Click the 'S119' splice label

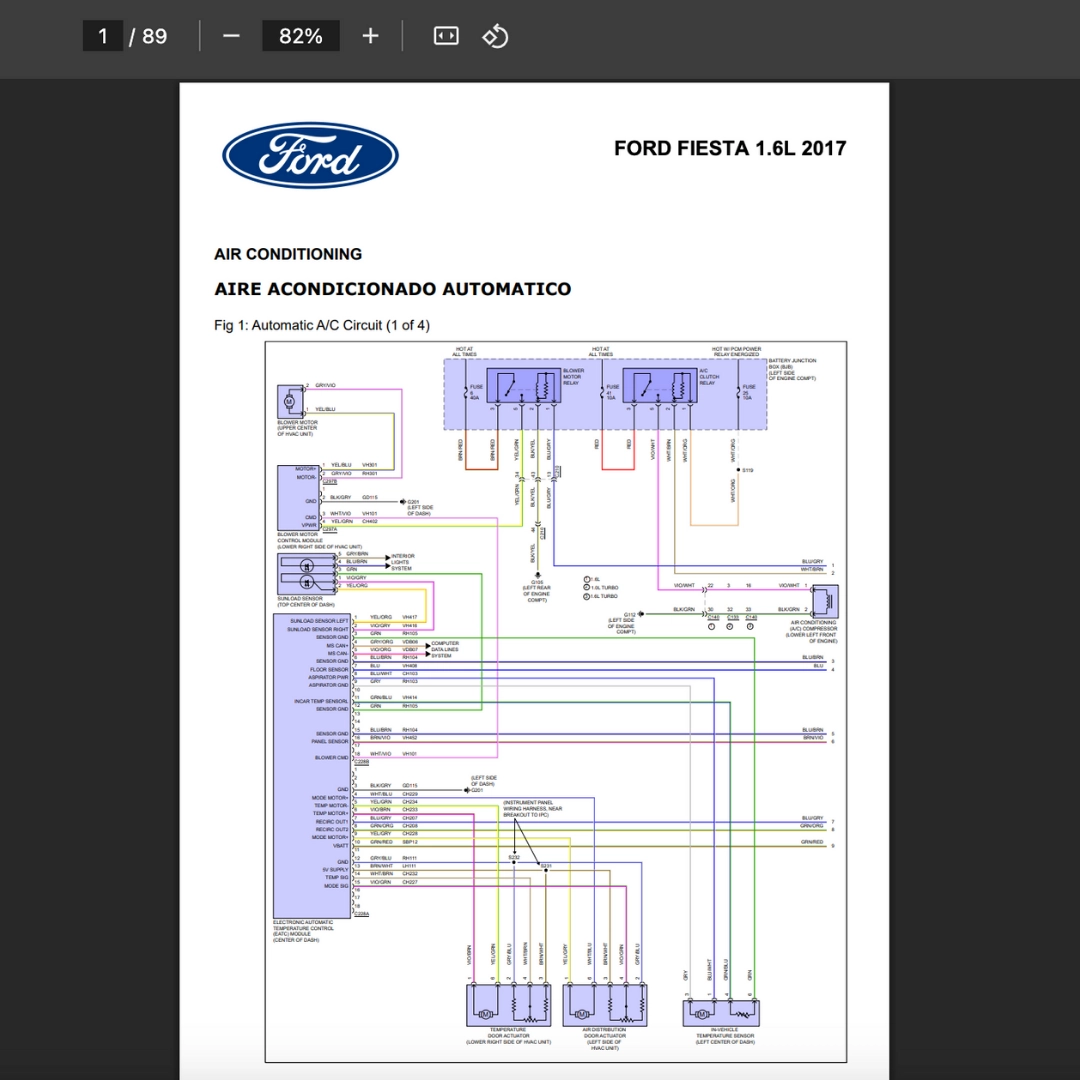pos(748,470)
